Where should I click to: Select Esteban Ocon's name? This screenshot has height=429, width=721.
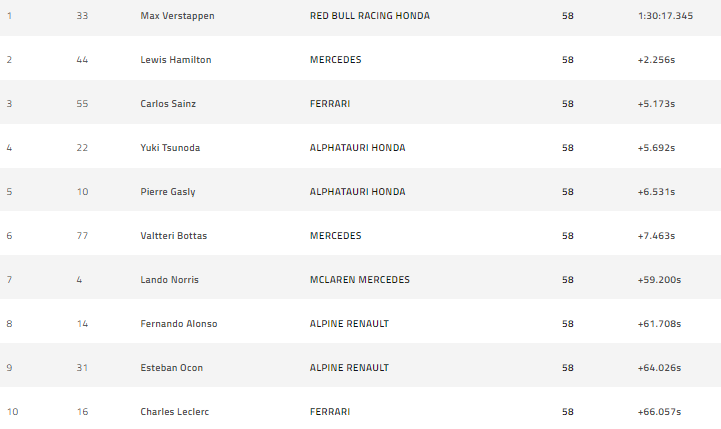(172, 368)
